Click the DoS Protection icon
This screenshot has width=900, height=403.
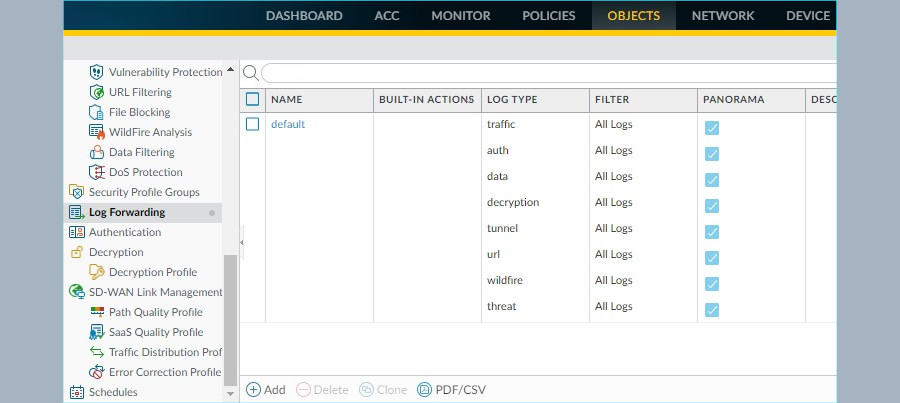click(96, 172)
